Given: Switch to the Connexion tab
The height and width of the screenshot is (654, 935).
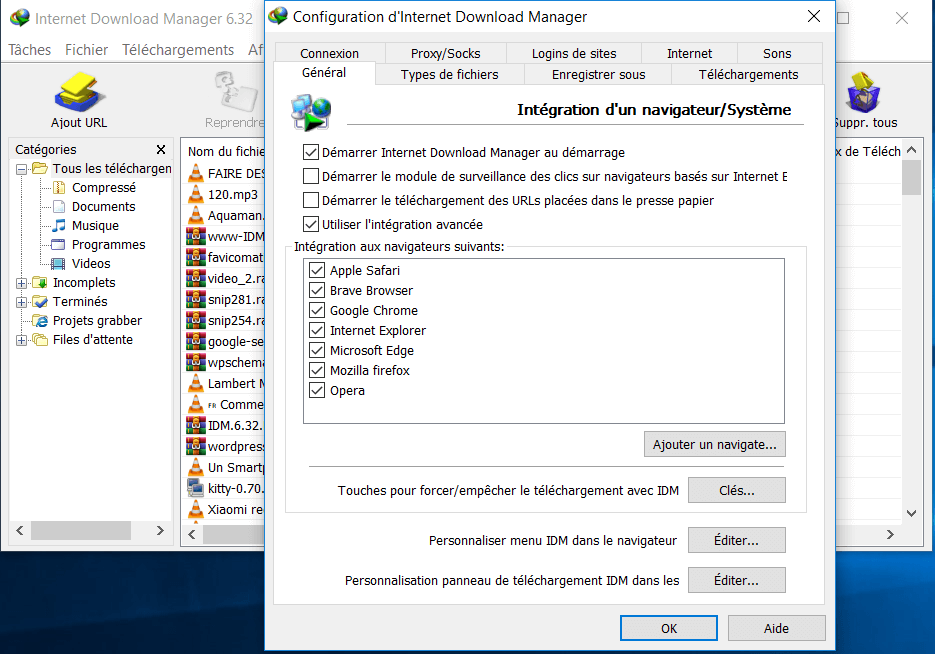Looking at the screenshot, I should pos(330,54).
